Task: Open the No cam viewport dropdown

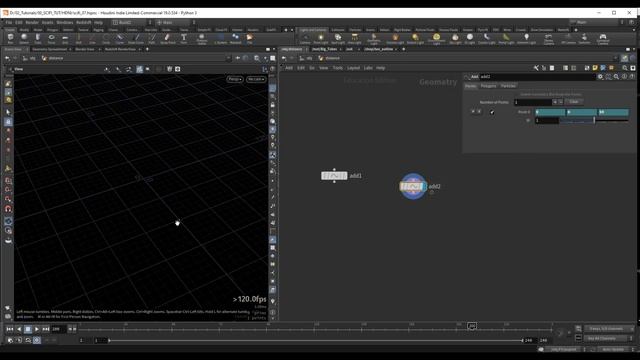Action: click(x=256, y=79)
